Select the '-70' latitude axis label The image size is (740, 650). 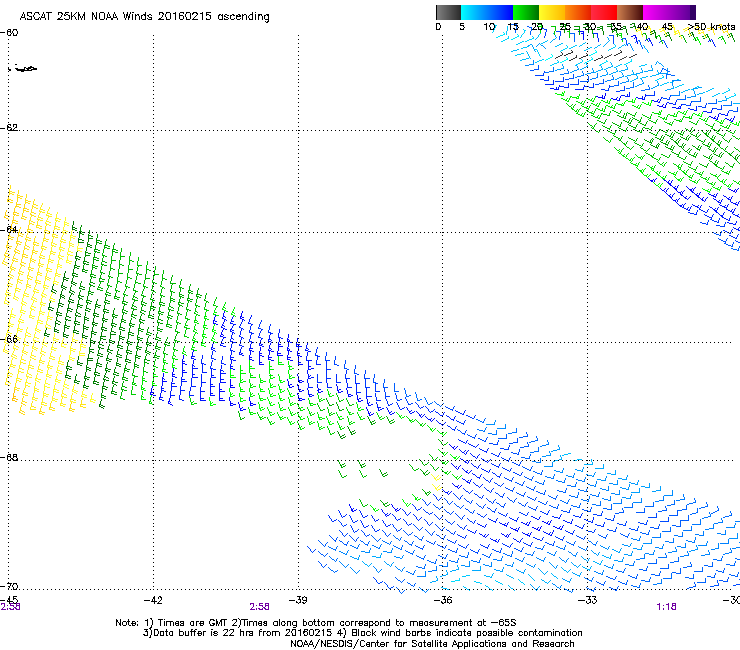point(9,587)
